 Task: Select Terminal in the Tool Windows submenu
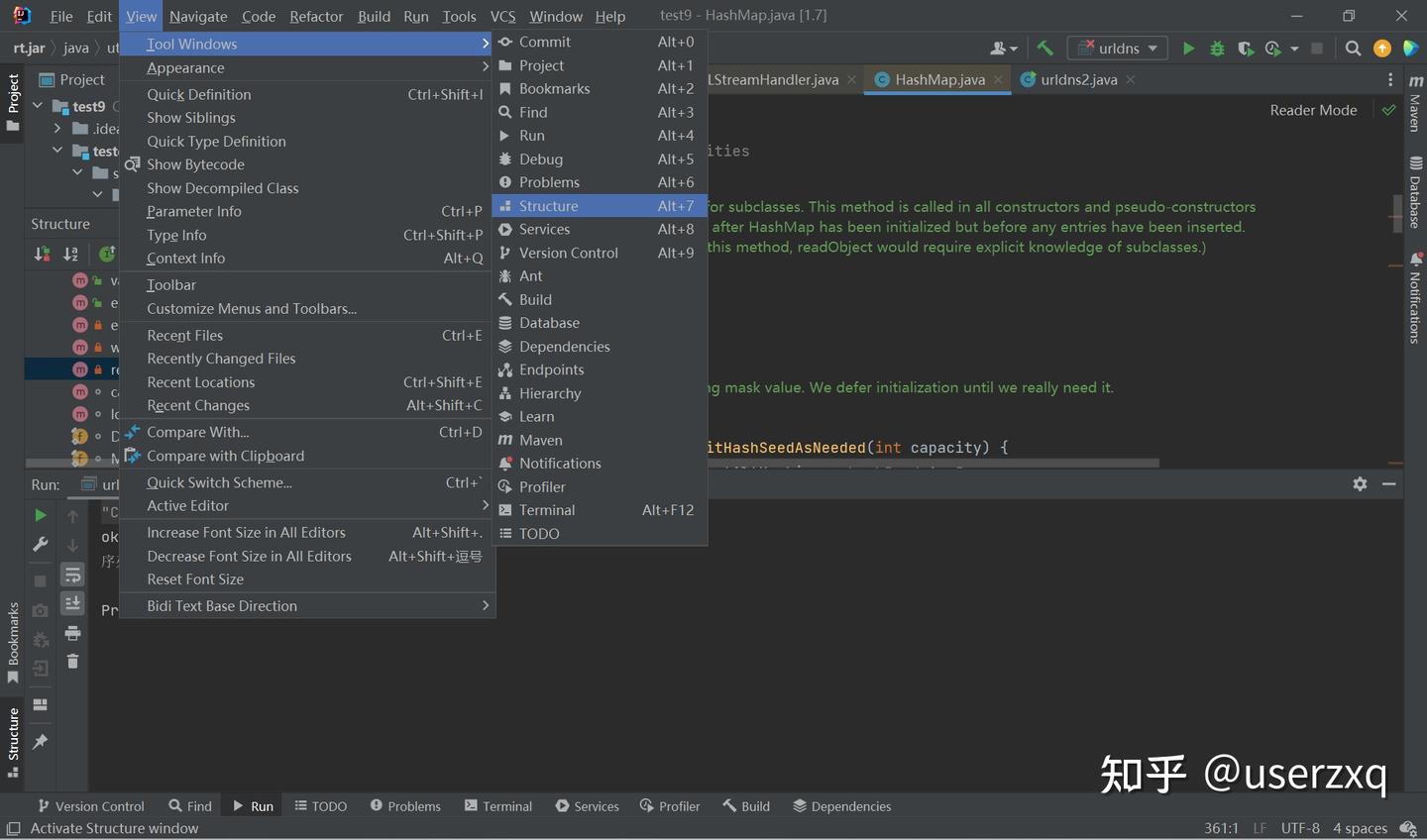pyautogui.click(x=600, y=510)
